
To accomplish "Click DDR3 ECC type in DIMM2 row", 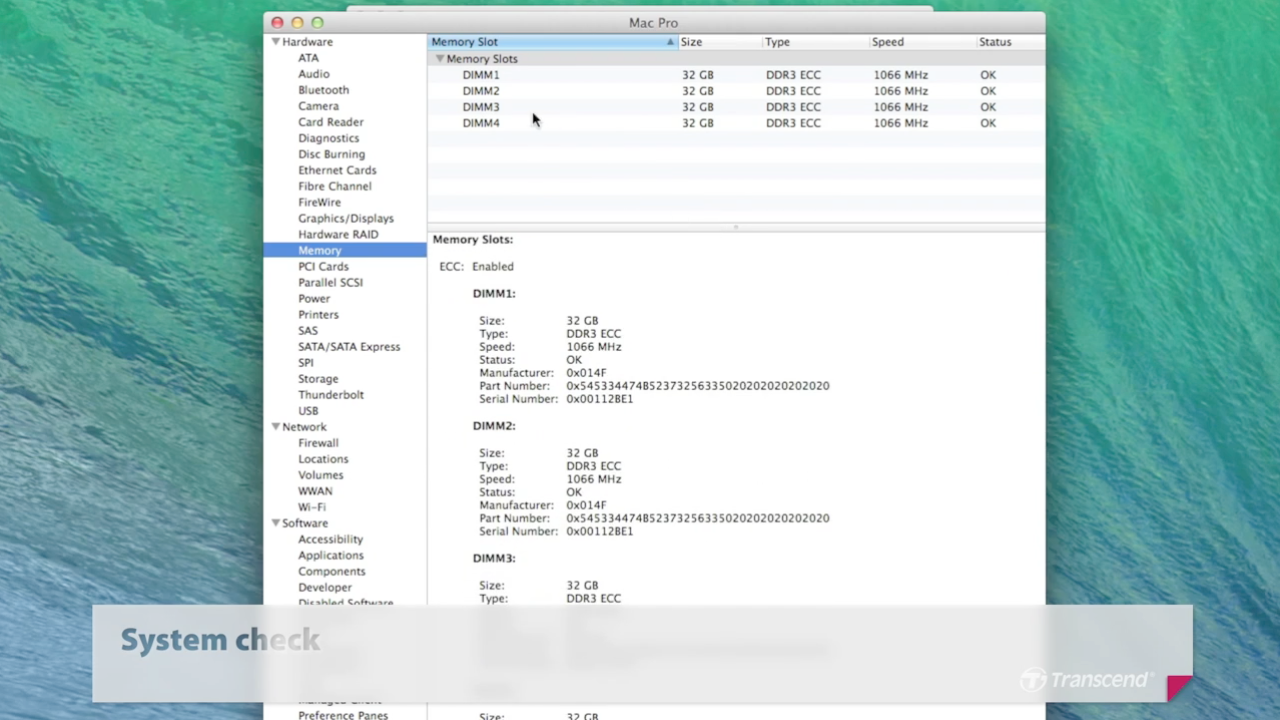I will (x=793, y=91).
